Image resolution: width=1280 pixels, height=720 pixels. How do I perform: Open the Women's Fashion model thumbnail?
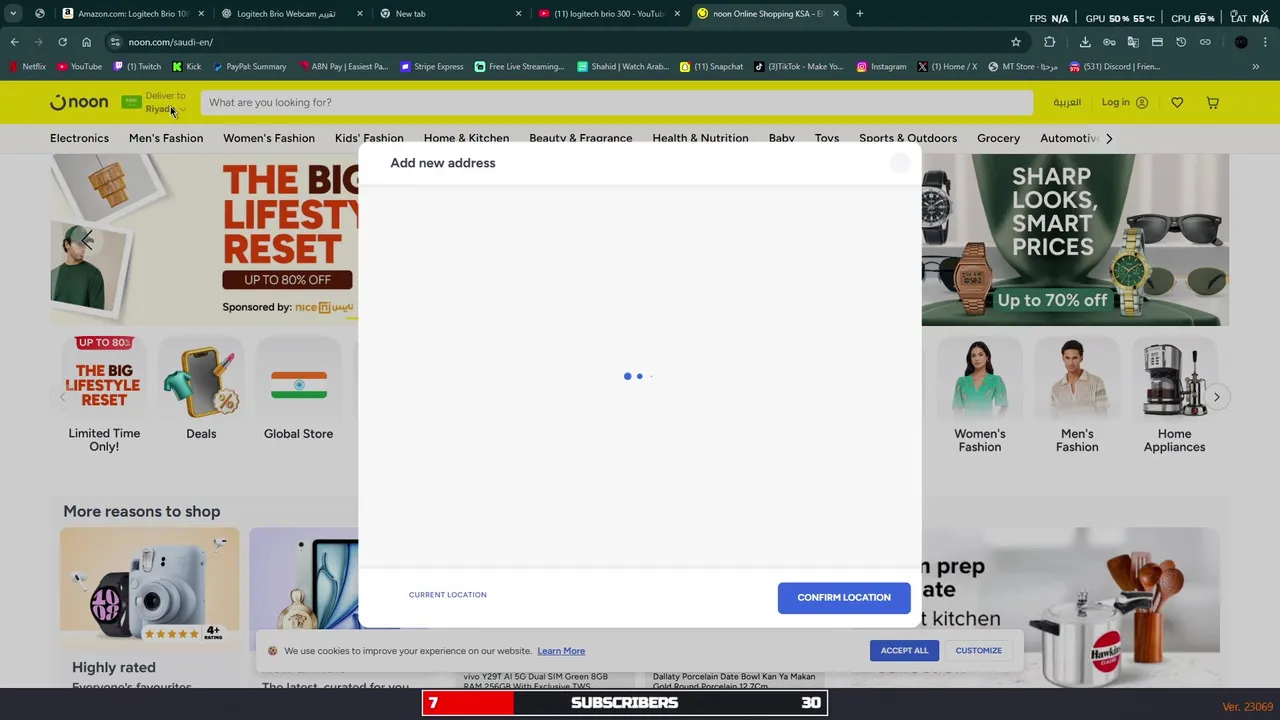(980, 395)
